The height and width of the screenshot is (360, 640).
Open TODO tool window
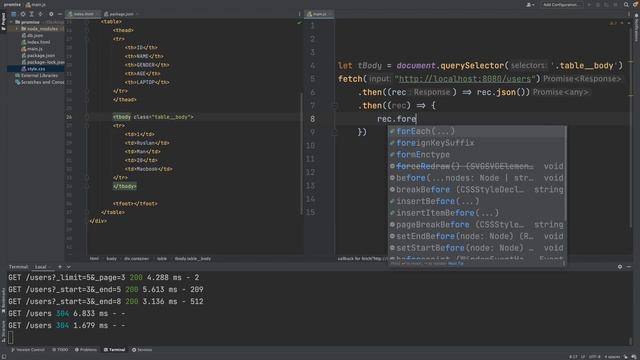pos(60,350)
